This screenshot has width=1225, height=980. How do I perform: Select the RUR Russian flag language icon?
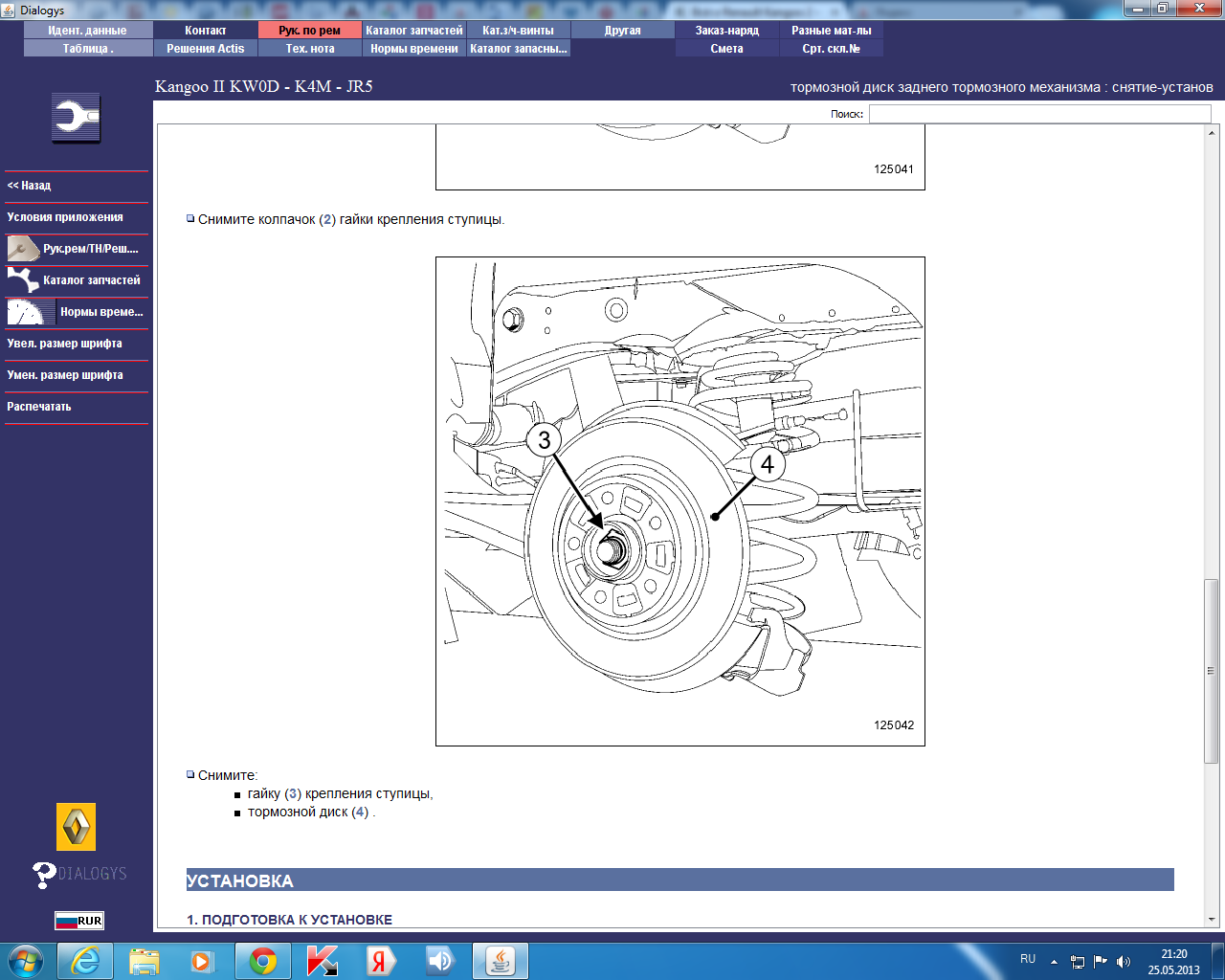(78, 921)
